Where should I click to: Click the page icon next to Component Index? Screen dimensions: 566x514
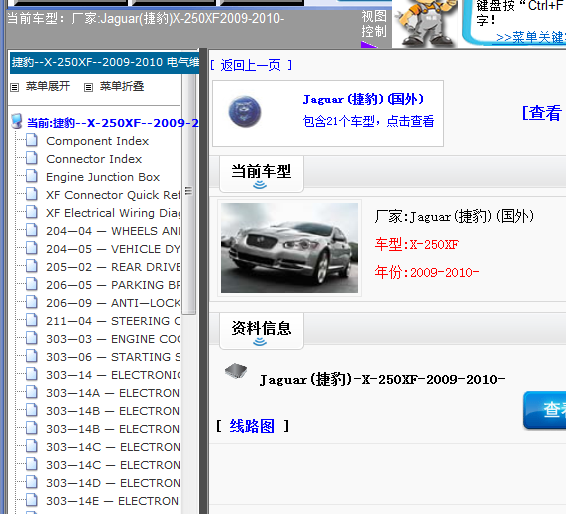coord(32,140)
